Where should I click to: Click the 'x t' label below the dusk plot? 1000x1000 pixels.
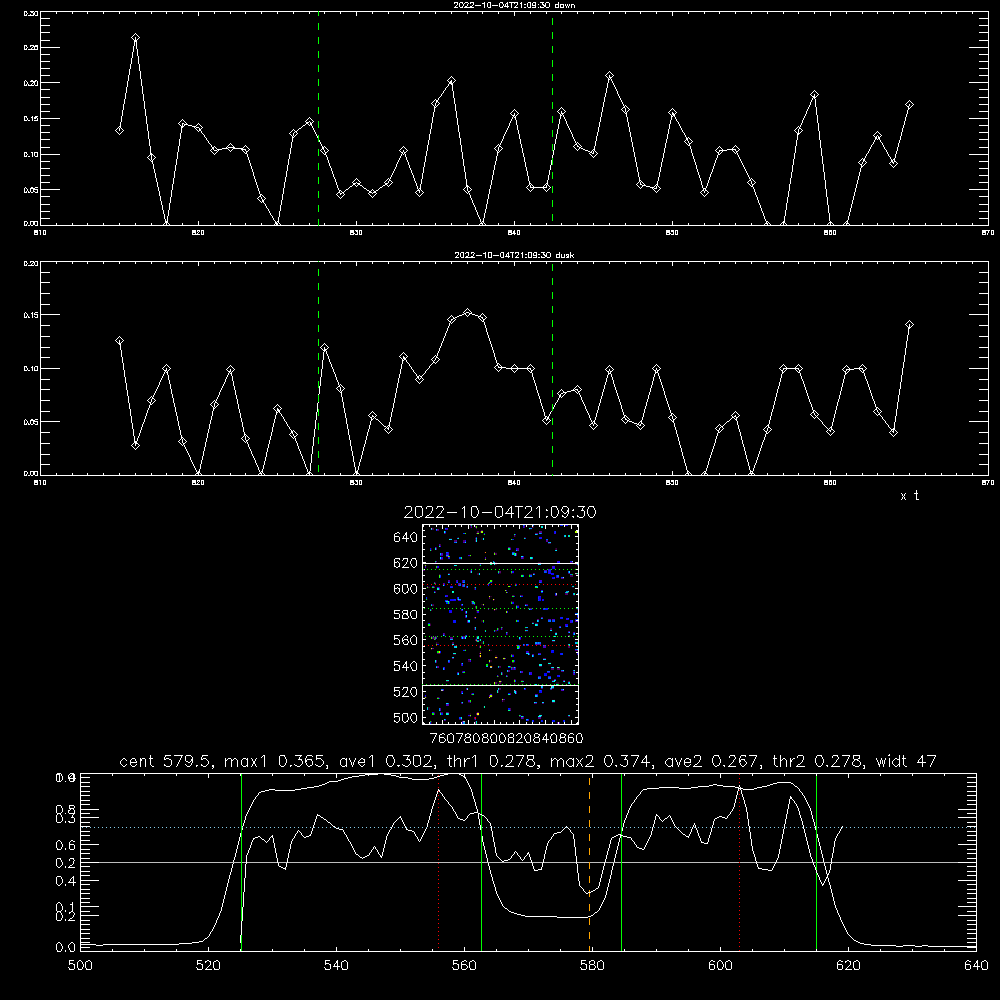click(x=909, y=496)
